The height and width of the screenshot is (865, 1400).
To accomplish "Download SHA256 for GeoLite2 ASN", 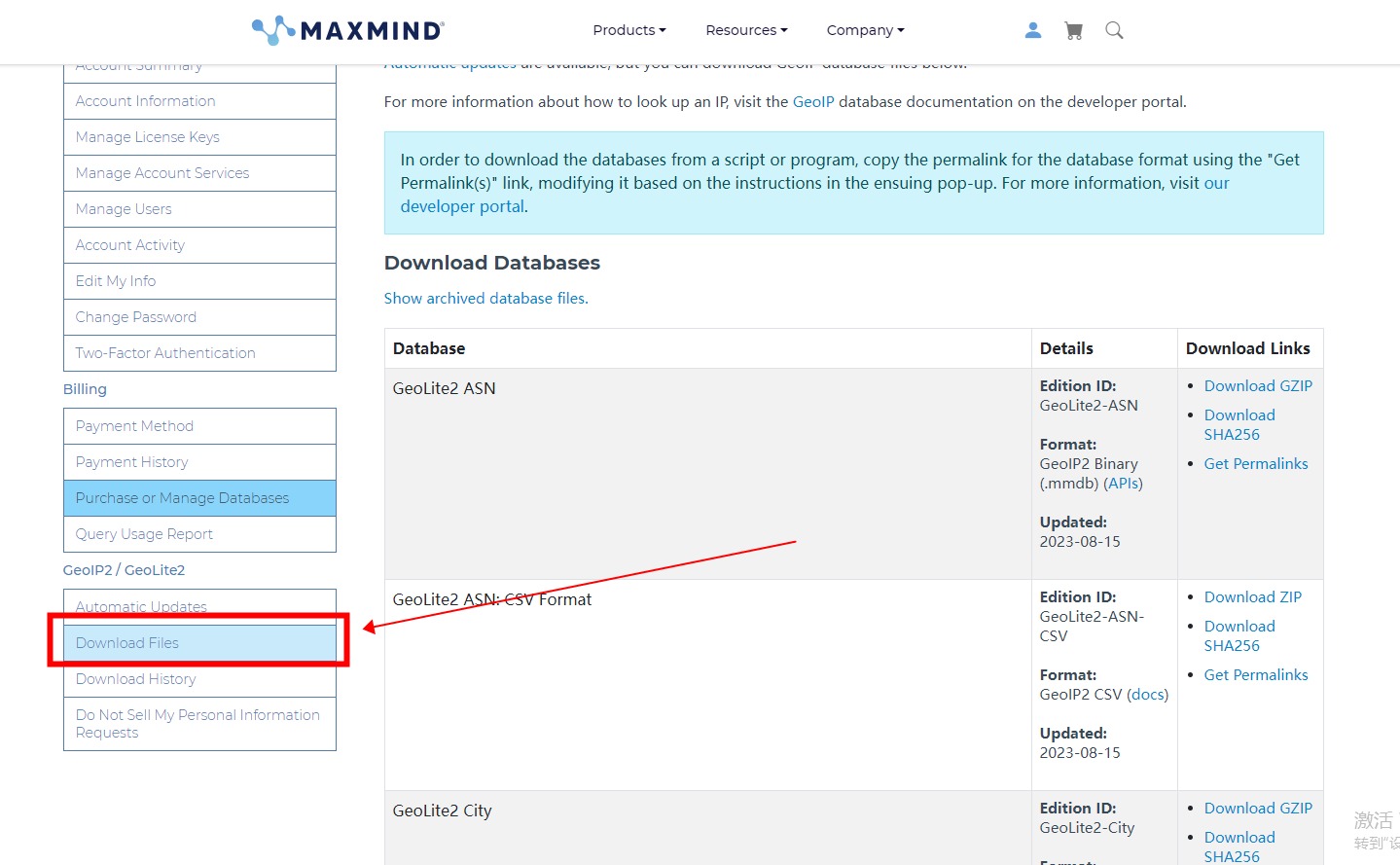I will click(1239, 425).
